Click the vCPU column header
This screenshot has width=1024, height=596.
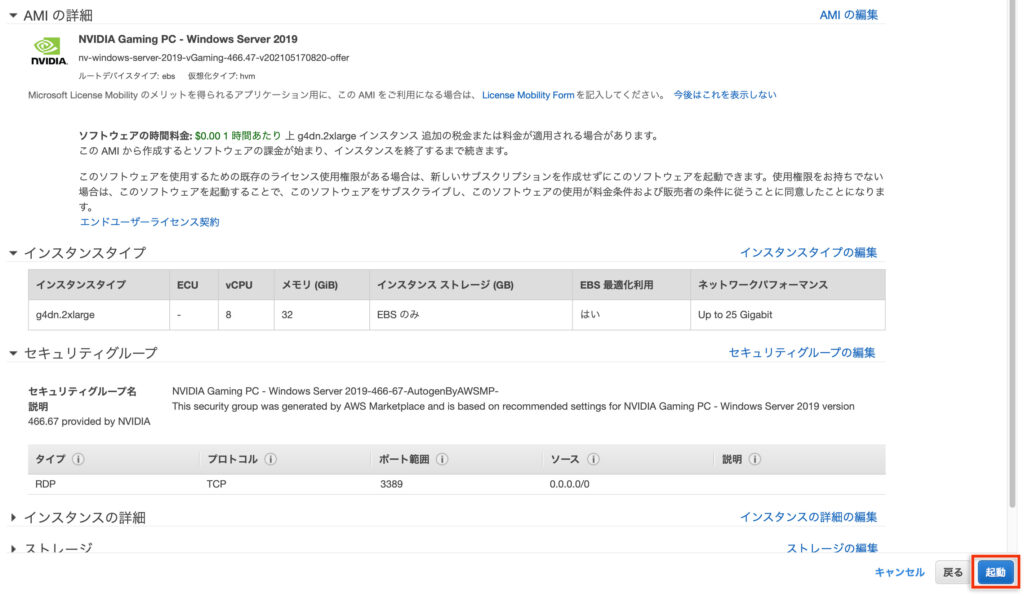click(x=246, y=285)
